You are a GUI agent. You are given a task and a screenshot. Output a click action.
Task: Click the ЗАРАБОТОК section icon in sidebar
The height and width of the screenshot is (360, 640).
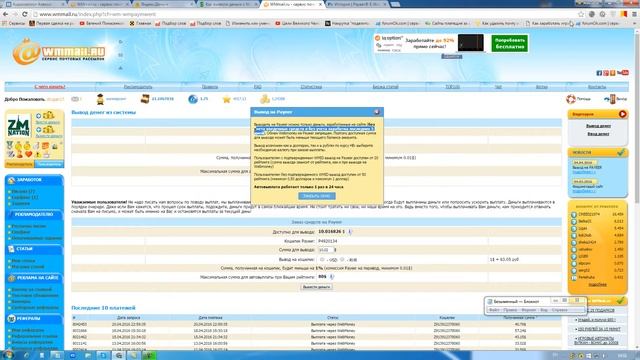click(x=11, y=180)
